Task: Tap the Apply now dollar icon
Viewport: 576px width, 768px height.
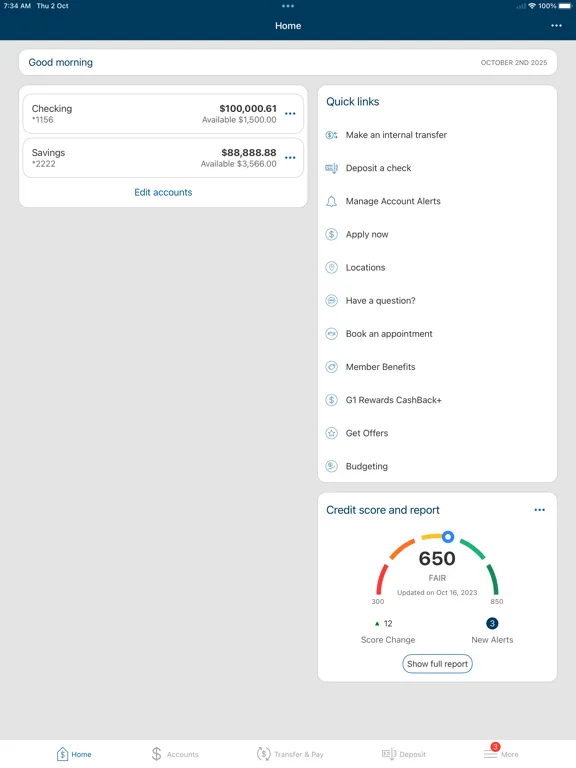Action: [x=332, y=235]
